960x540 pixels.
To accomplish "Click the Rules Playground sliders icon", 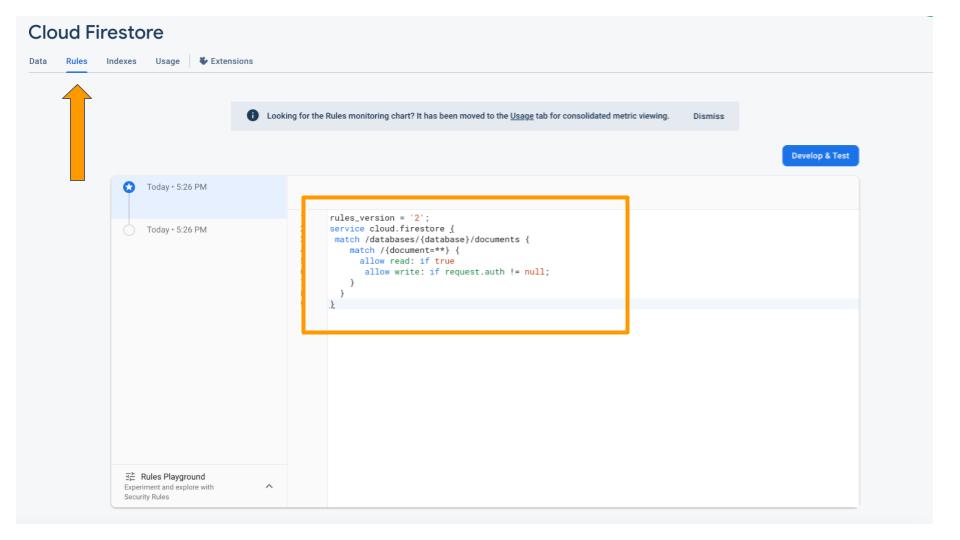I will pyautogui.click(x=130, y=476).
